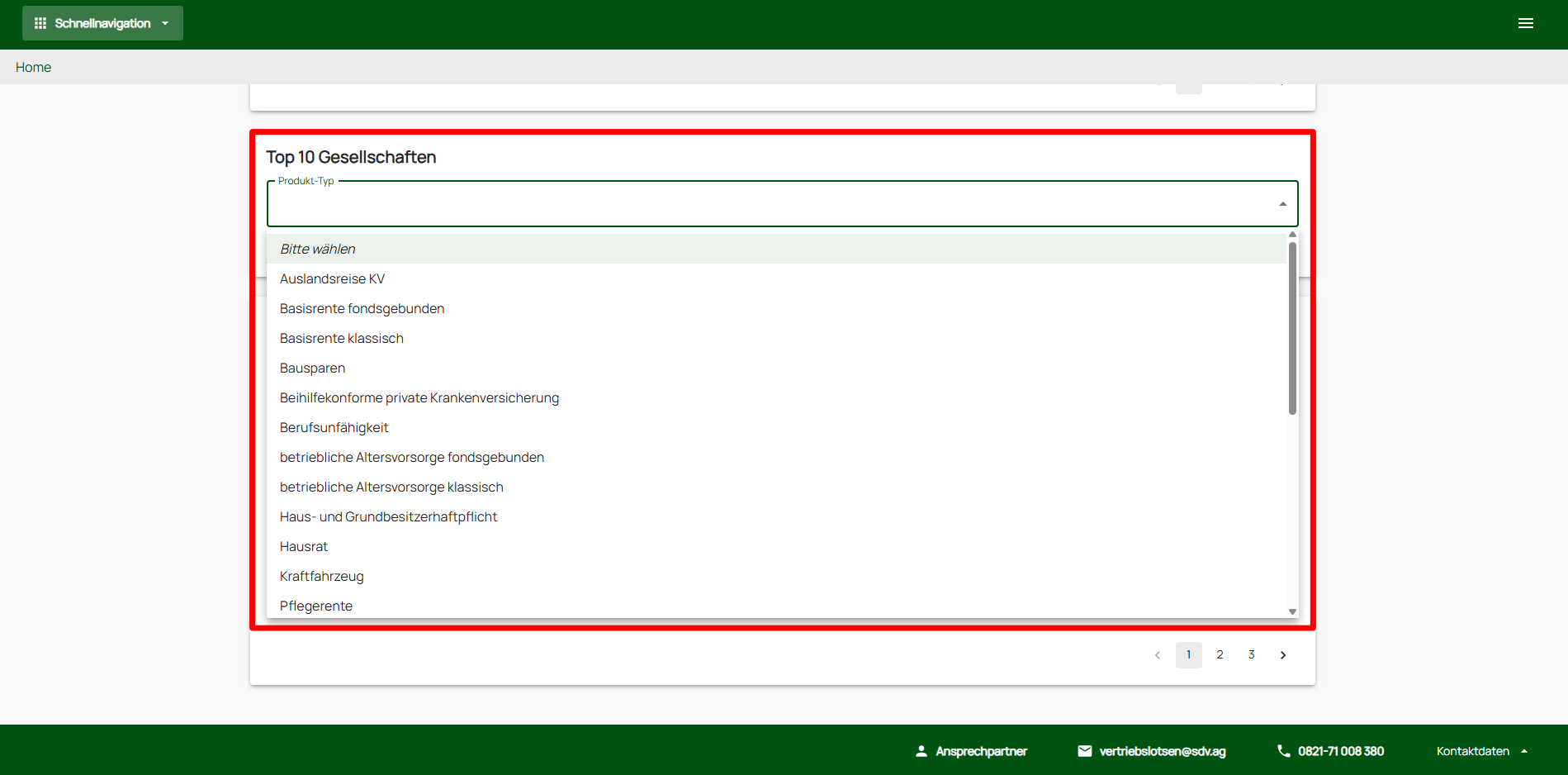Click vertriebslotsen@sdv.ag email link
This screenshot has width=1568, height=775.
click(1162, 751)
